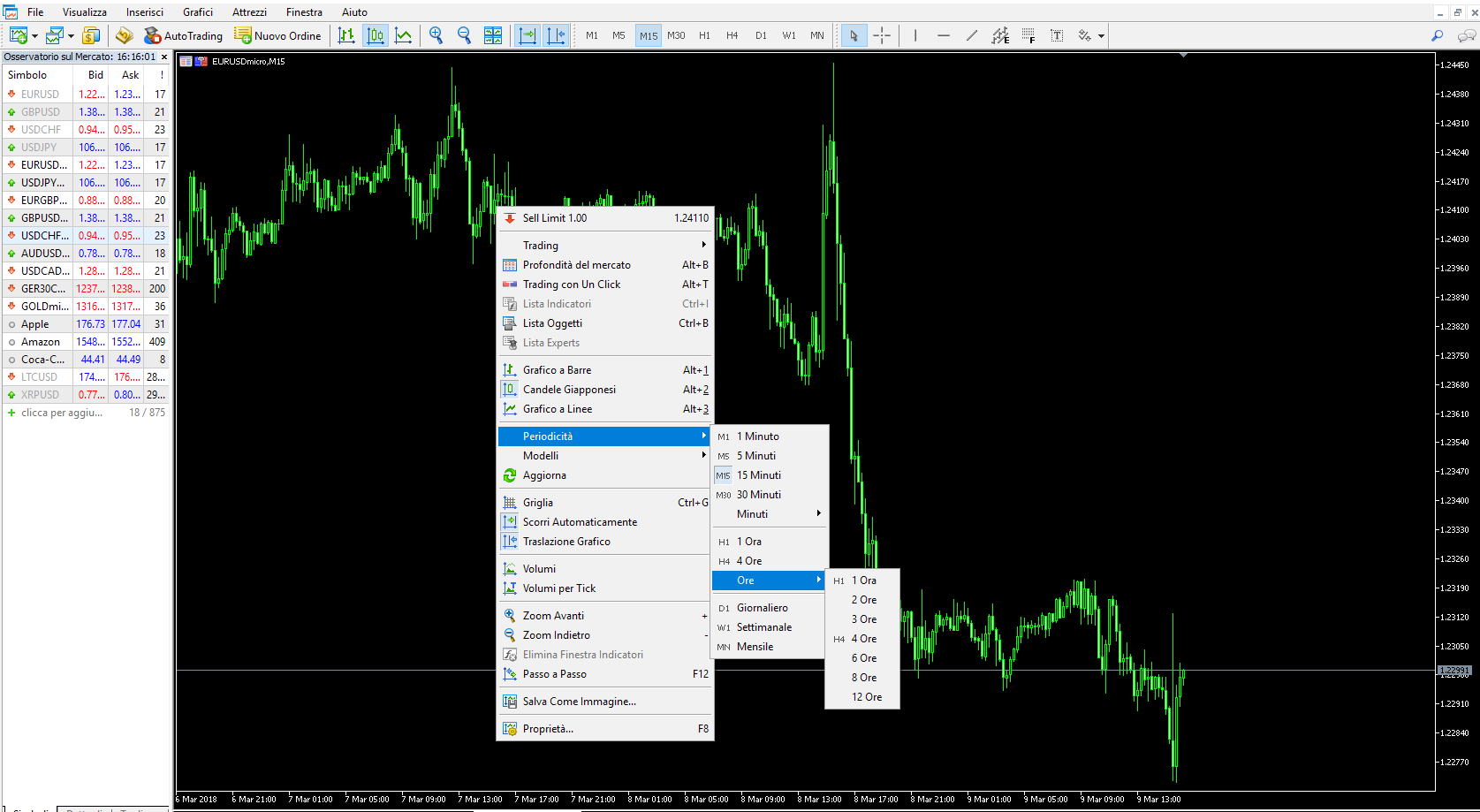Image resolution: width=1480 pixels, height=812 pixels.
Task: Select the trendline drawing tool
Action: pos(972,35)
